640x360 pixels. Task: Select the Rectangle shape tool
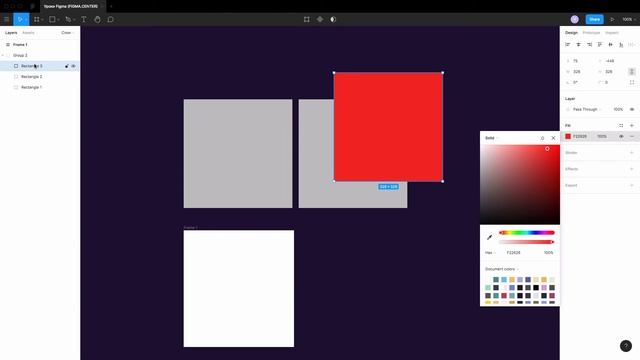(52, 19)
